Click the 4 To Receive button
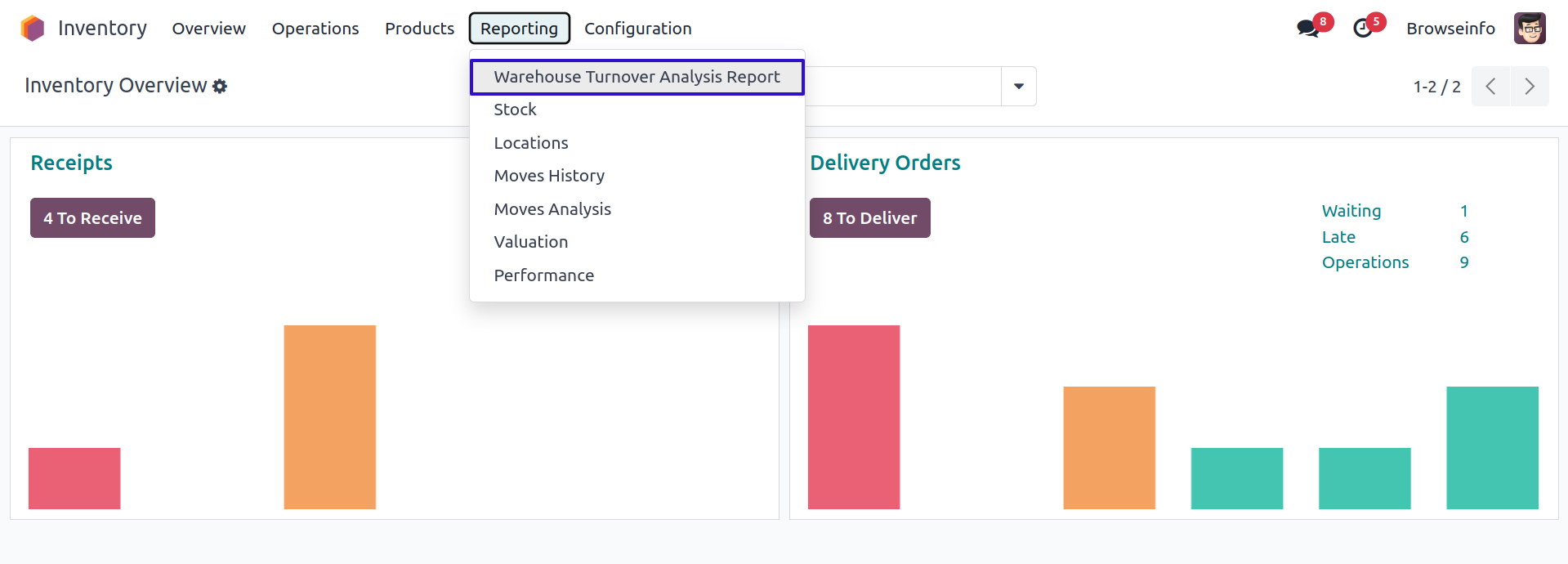Viewport: 1568px width, 564px height. (92, 218)
